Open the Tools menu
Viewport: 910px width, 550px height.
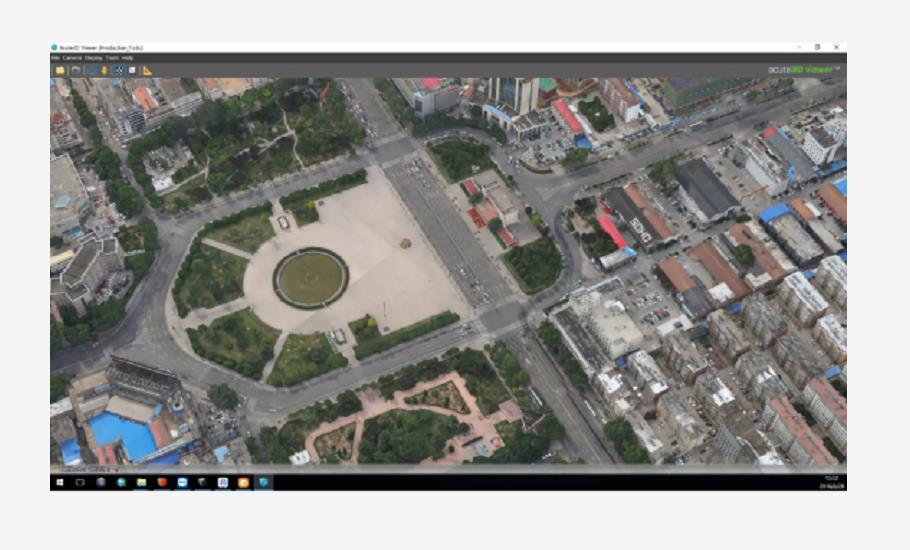coord(111,58)
